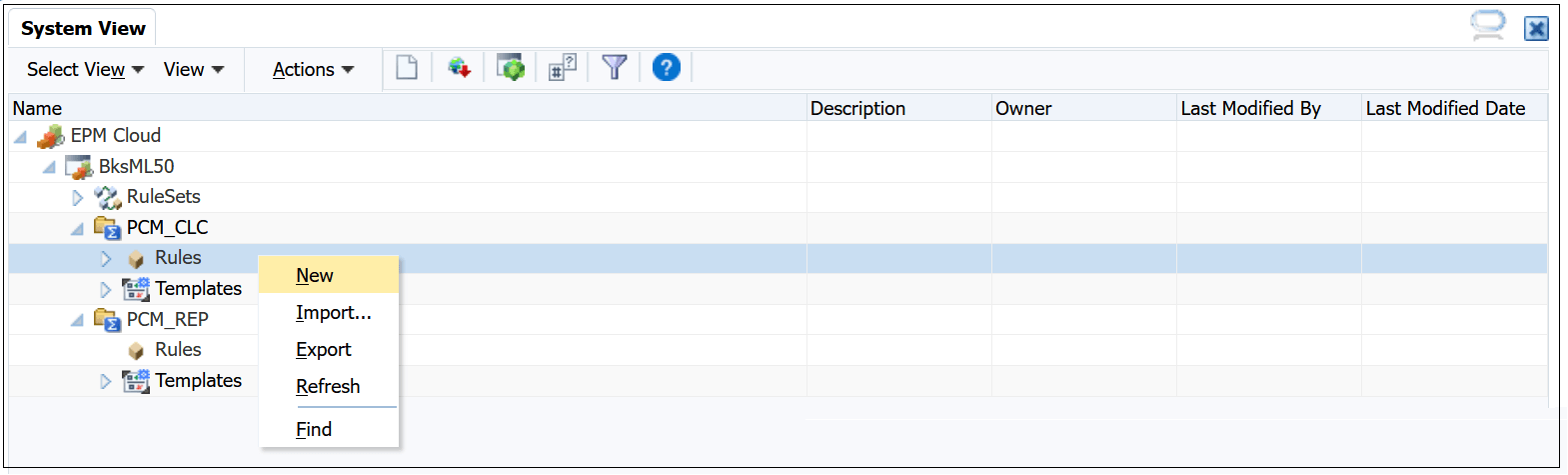Click the Name column header

(408, 108)
